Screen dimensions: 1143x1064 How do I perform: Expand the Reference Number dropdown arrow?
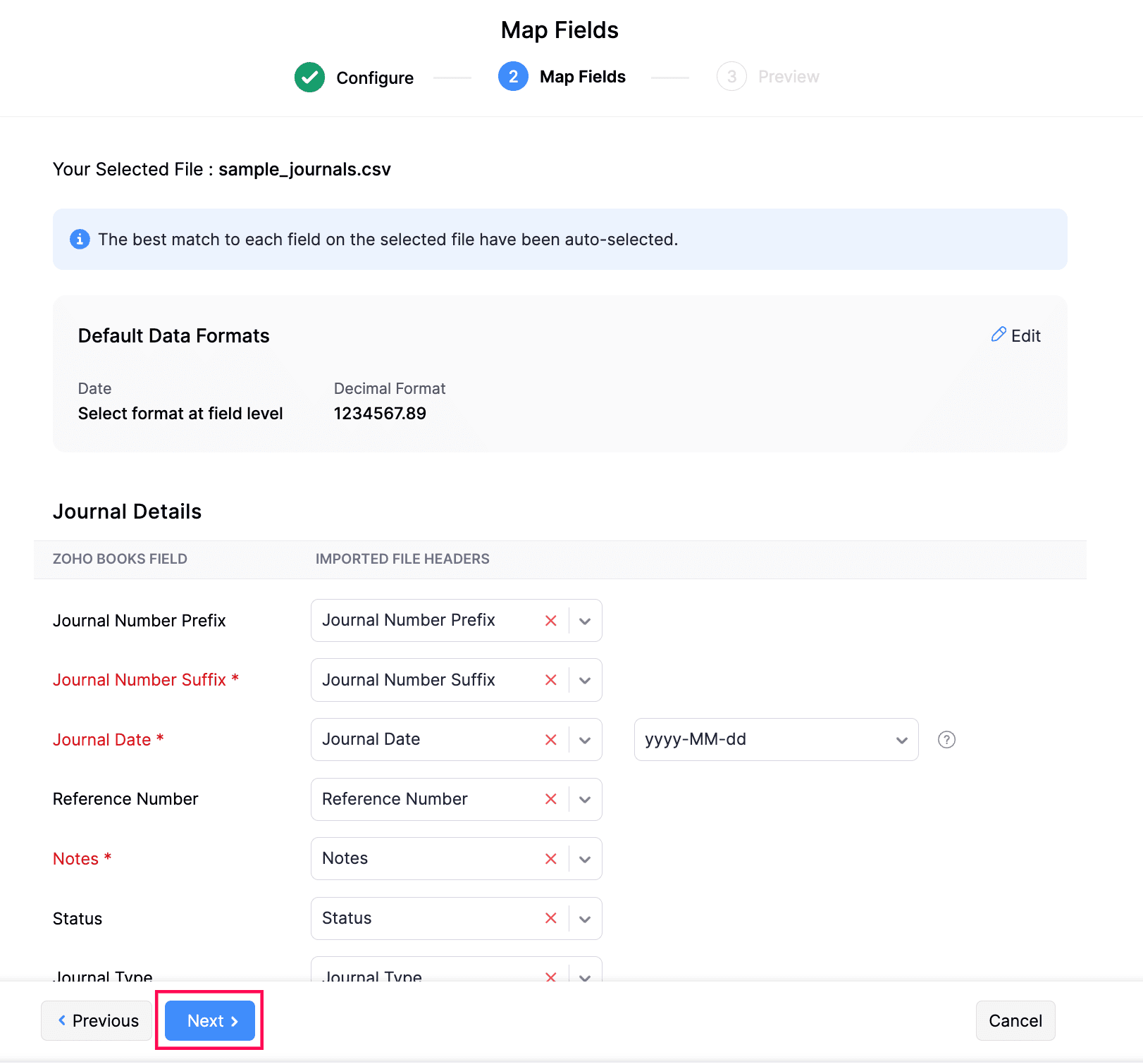(x=585, y=799)
